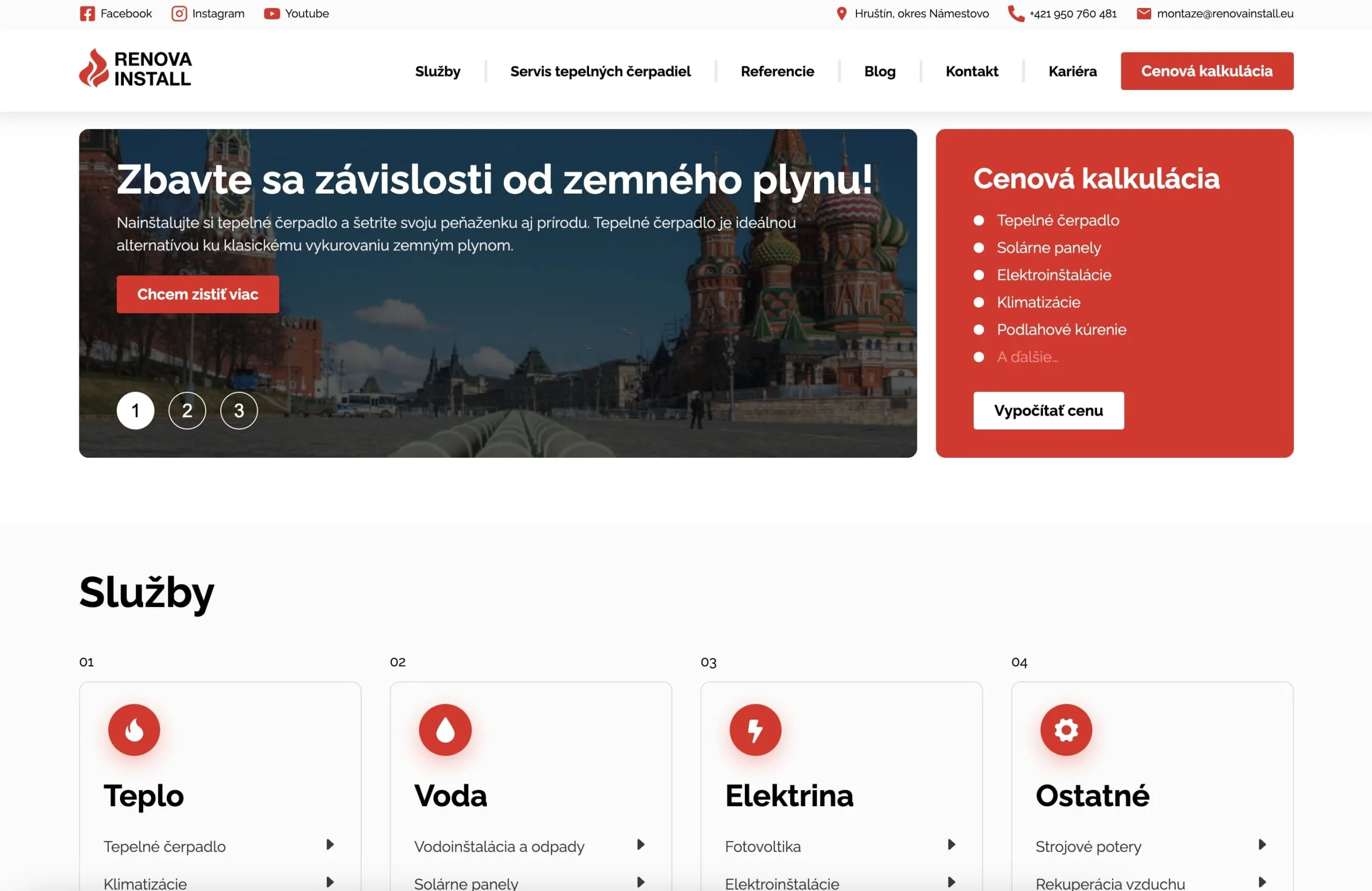Click the red phone handset icon
Screen dimensions: 1372x891
pos(1016,14)
